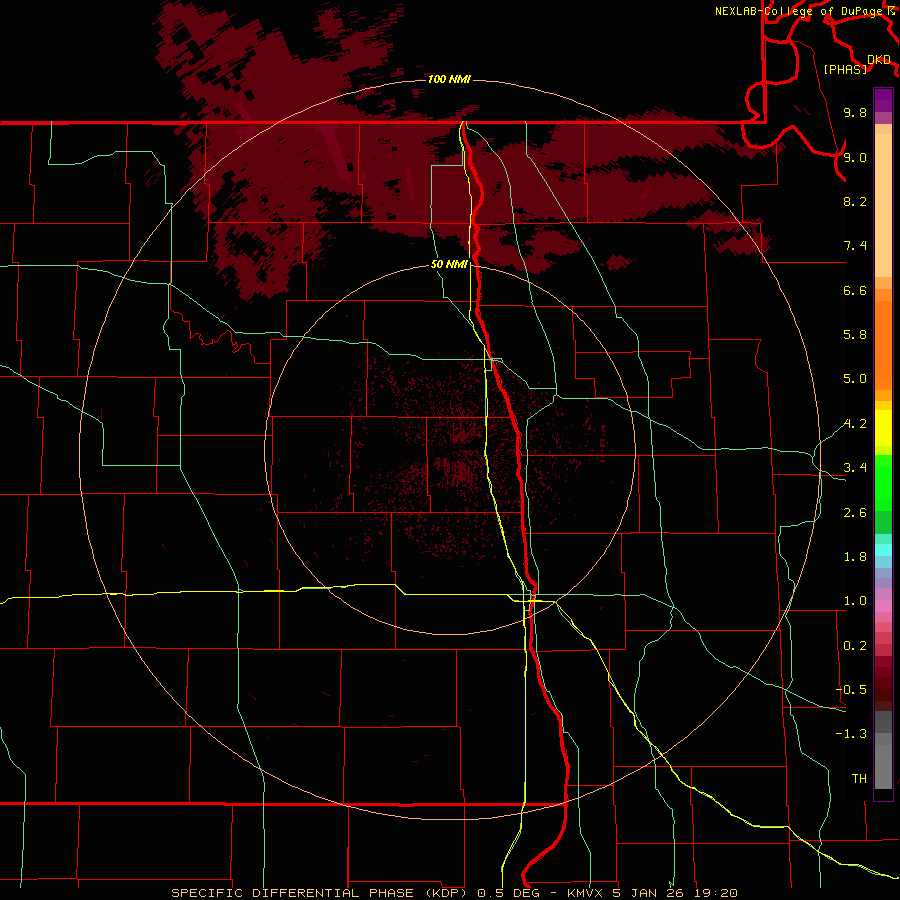Click the 8.2 value on color scale
Image resolution: width=900 pixels, height=900 pixels.
coord(855,201)
